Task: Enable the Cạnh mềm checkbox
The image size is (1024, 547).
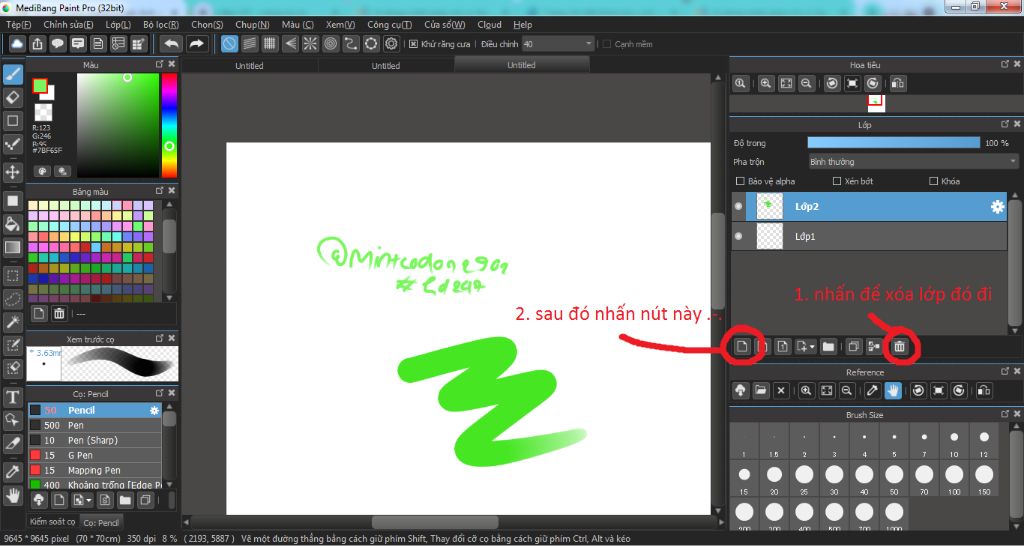Action: [x=607, y=44]
